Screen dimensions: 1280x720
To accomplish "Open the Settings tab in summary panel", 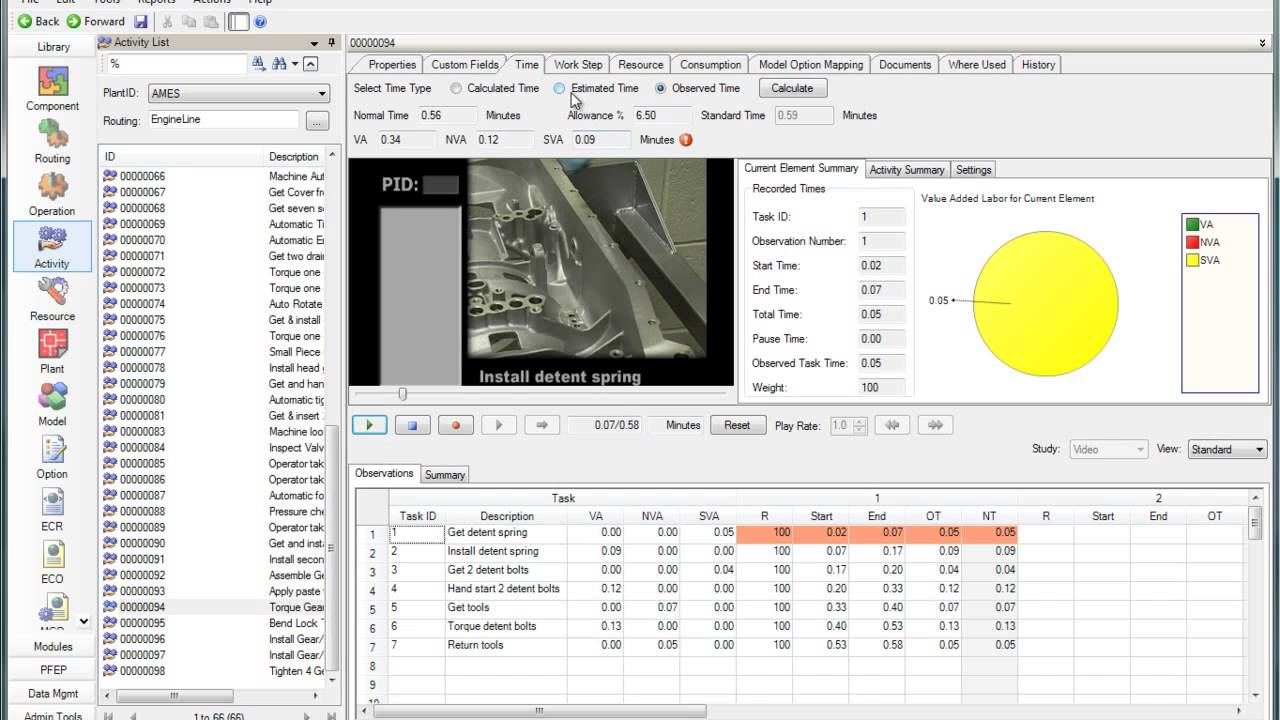I will [x=973, y=170].
